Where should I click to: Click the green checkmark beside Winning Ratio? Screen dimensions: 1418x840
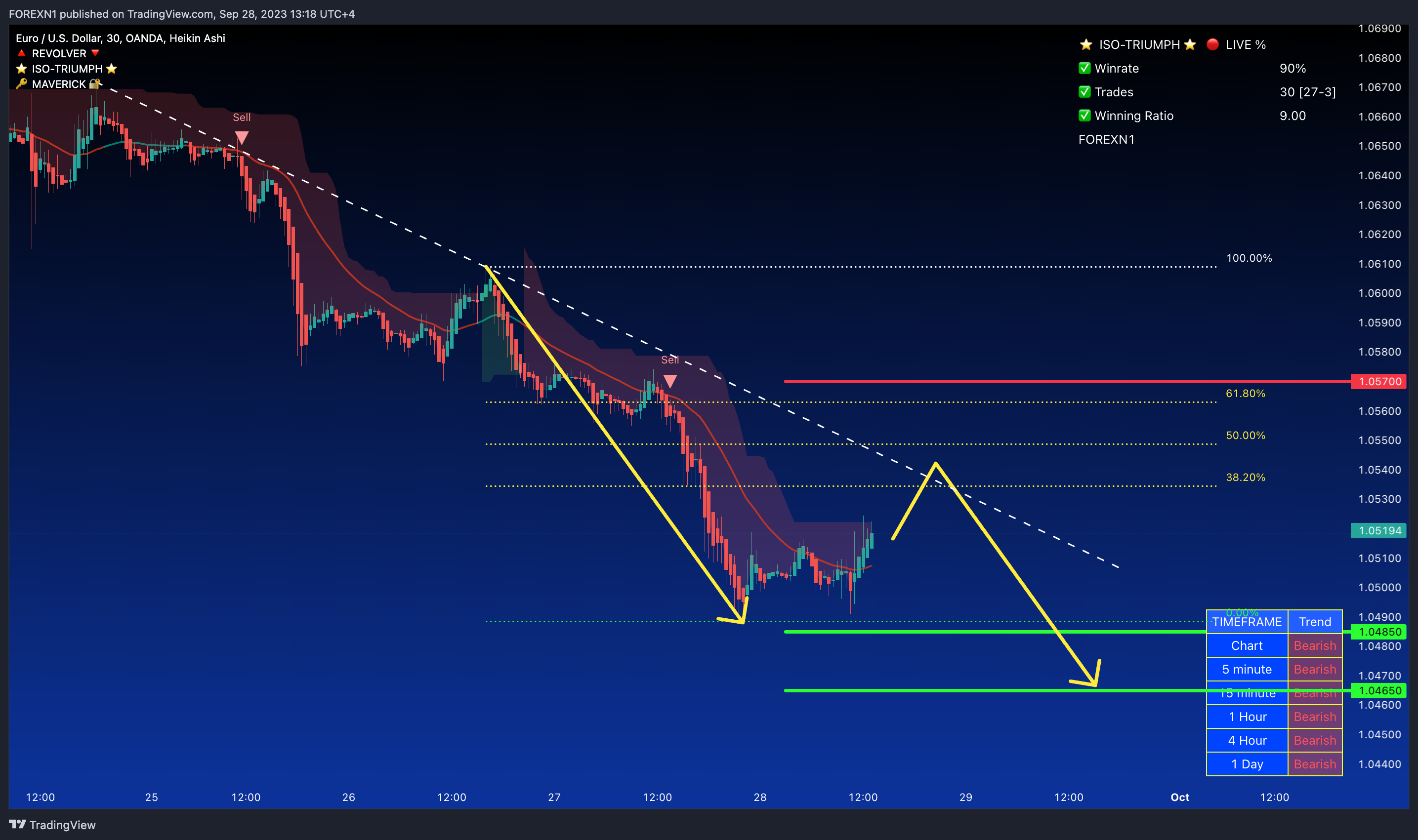[1084, 116]
